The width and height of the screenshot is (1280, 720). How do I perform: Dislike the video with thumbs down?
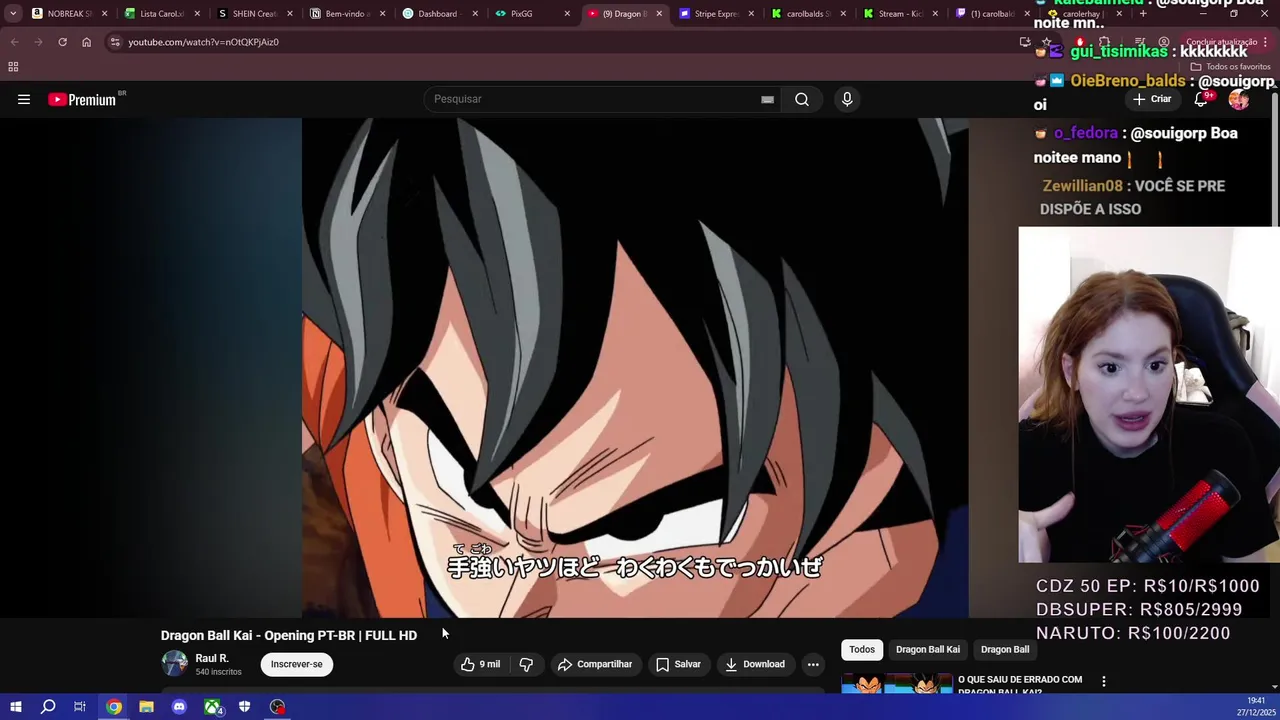coord(526,664)
